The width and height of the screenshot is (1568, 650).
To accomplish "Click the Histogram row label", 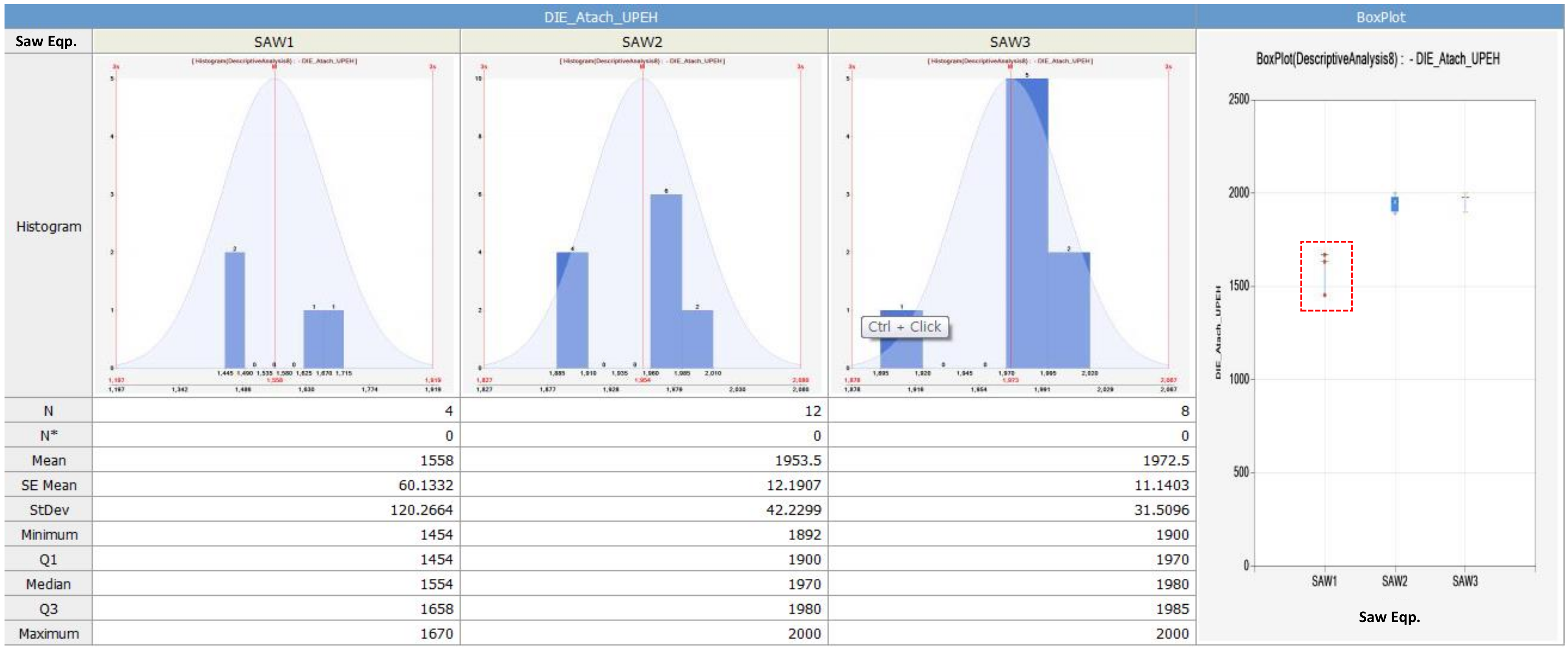I will coord(49,226).
